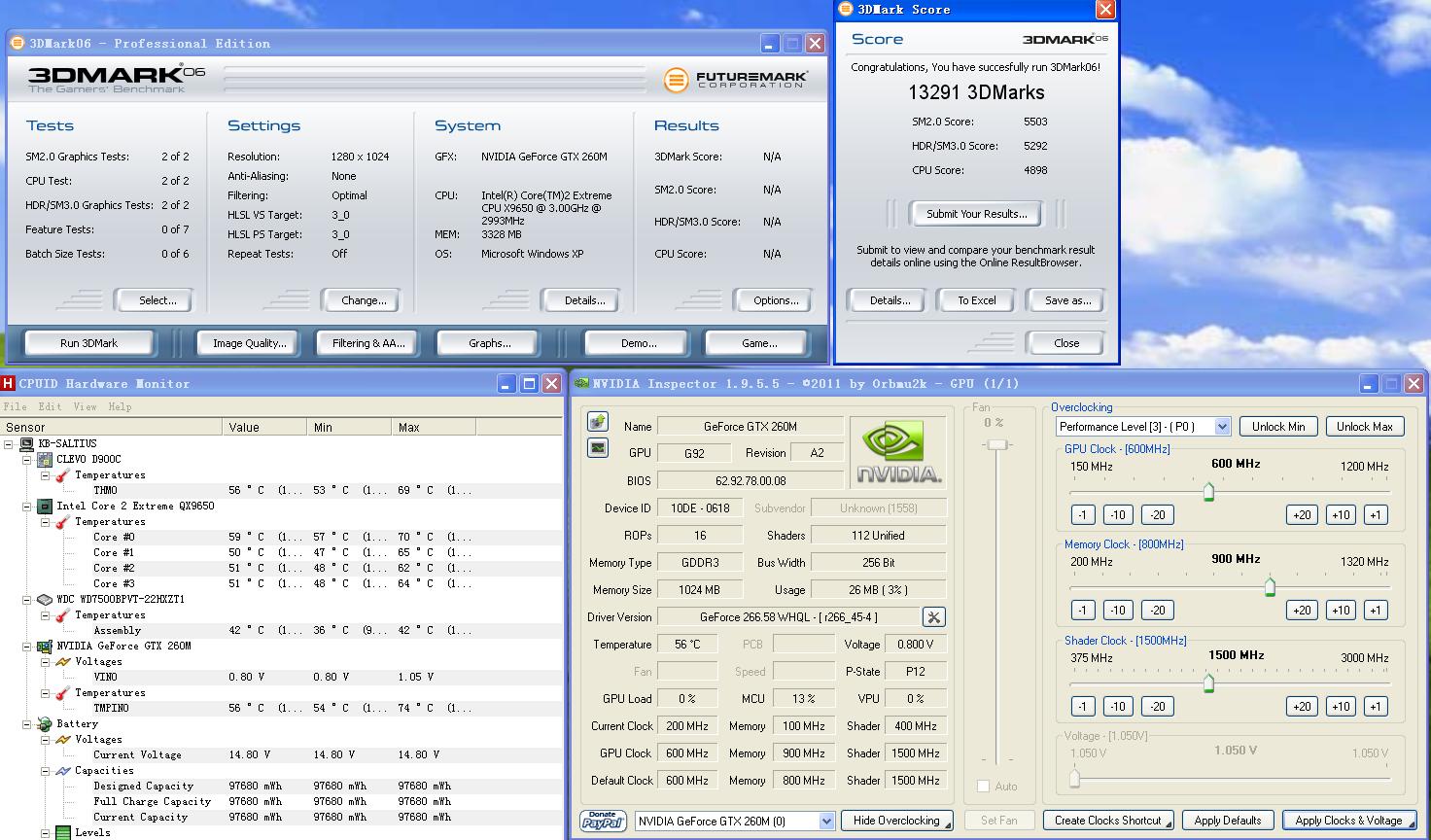The image size is (1431, 840).
Task: Click Submit Your Results button
Action: [976, 214]
